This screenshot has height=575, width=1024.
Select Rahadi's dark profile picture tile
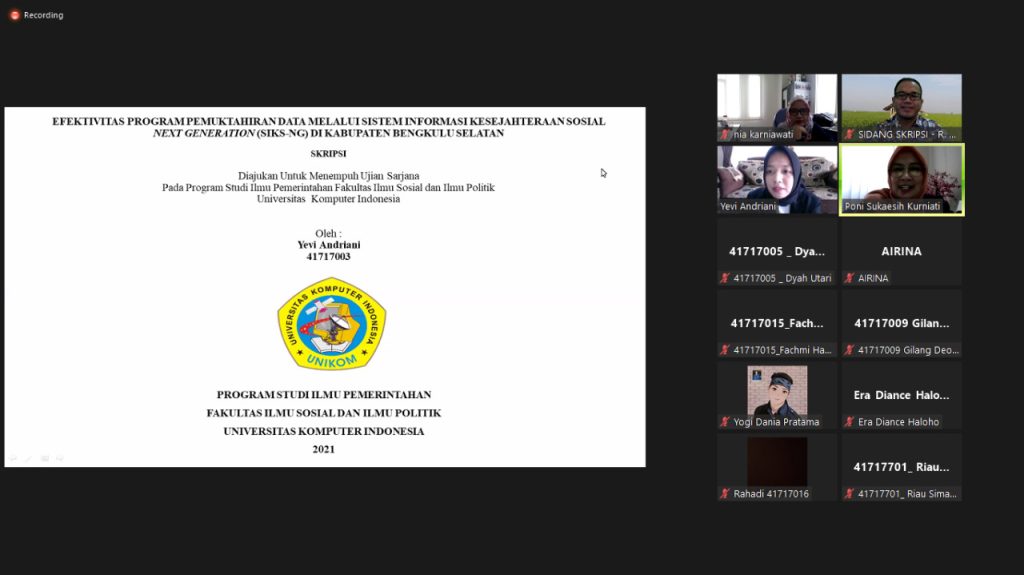(777, 462)
